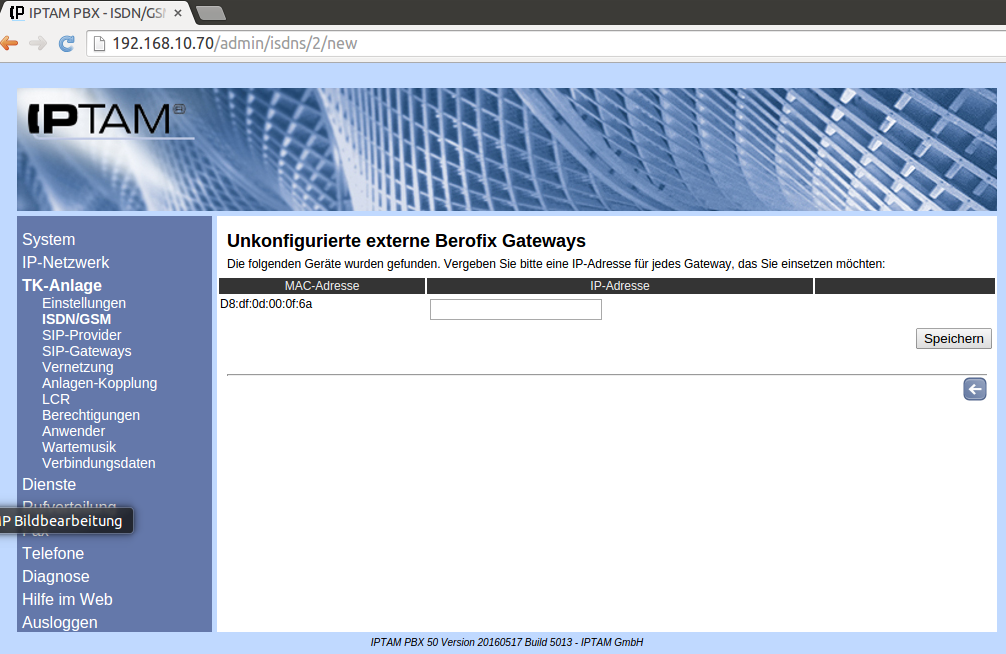The width and height of the screenshot is (1006, 654).
Task: Click the blue back arrow icon
Action: click(x=974, y=389)
